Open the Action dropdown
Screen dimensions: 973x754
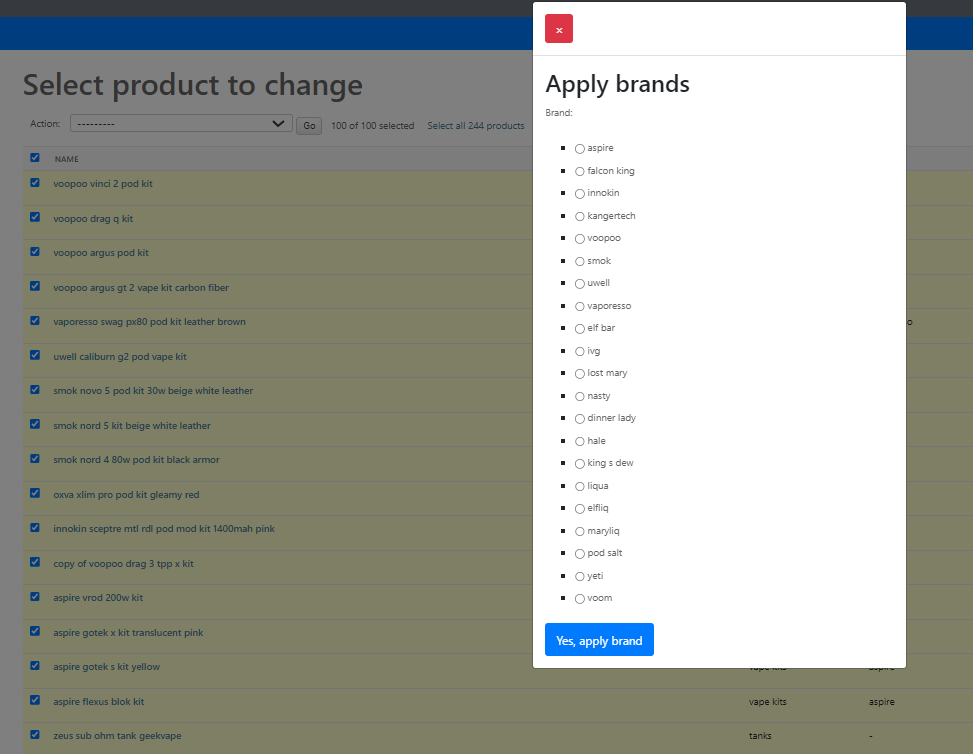(x=181, y=123)
